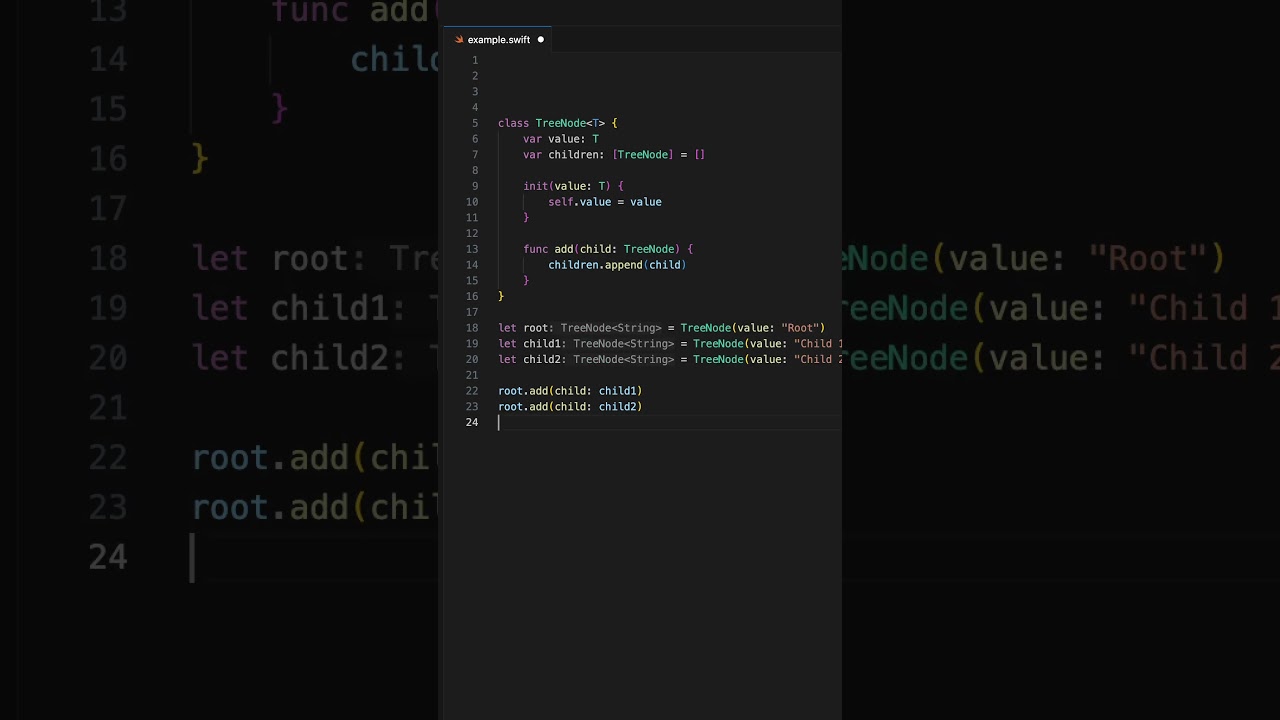
Task: Click the TreeNode<String> type hint on root line
Action: pyautogui.click(x=611, y=328)
